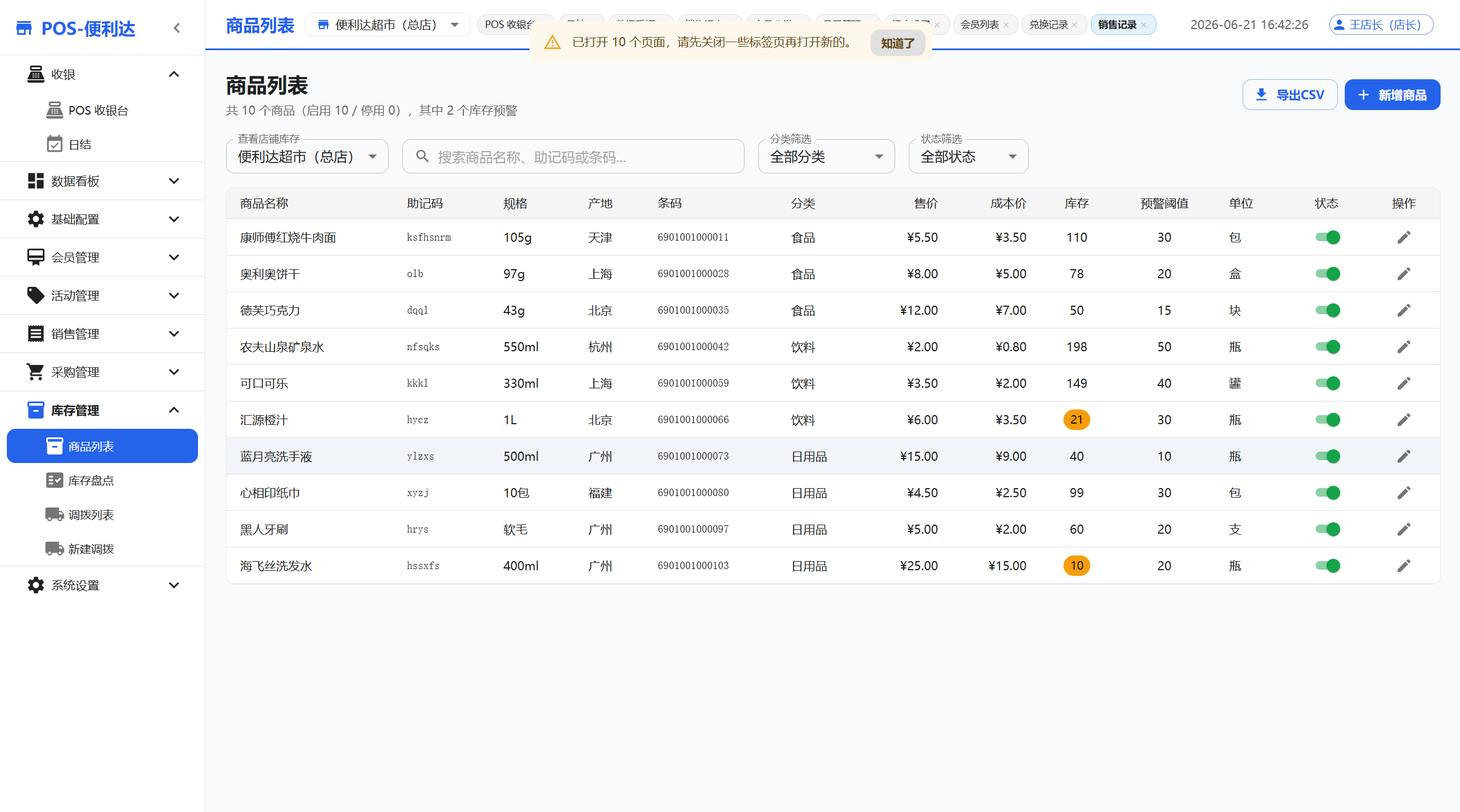This screenshot has height=812, width=1460.
Task: Click the card icon next to 会员管理
Action: coord(36,257)
